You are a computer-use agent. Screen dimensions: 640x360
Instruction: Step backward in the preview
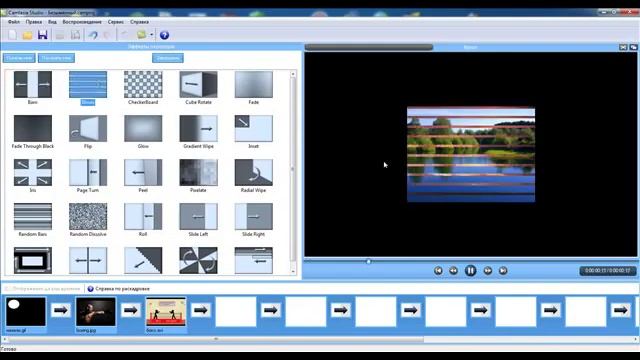click(x=453, y=271)
